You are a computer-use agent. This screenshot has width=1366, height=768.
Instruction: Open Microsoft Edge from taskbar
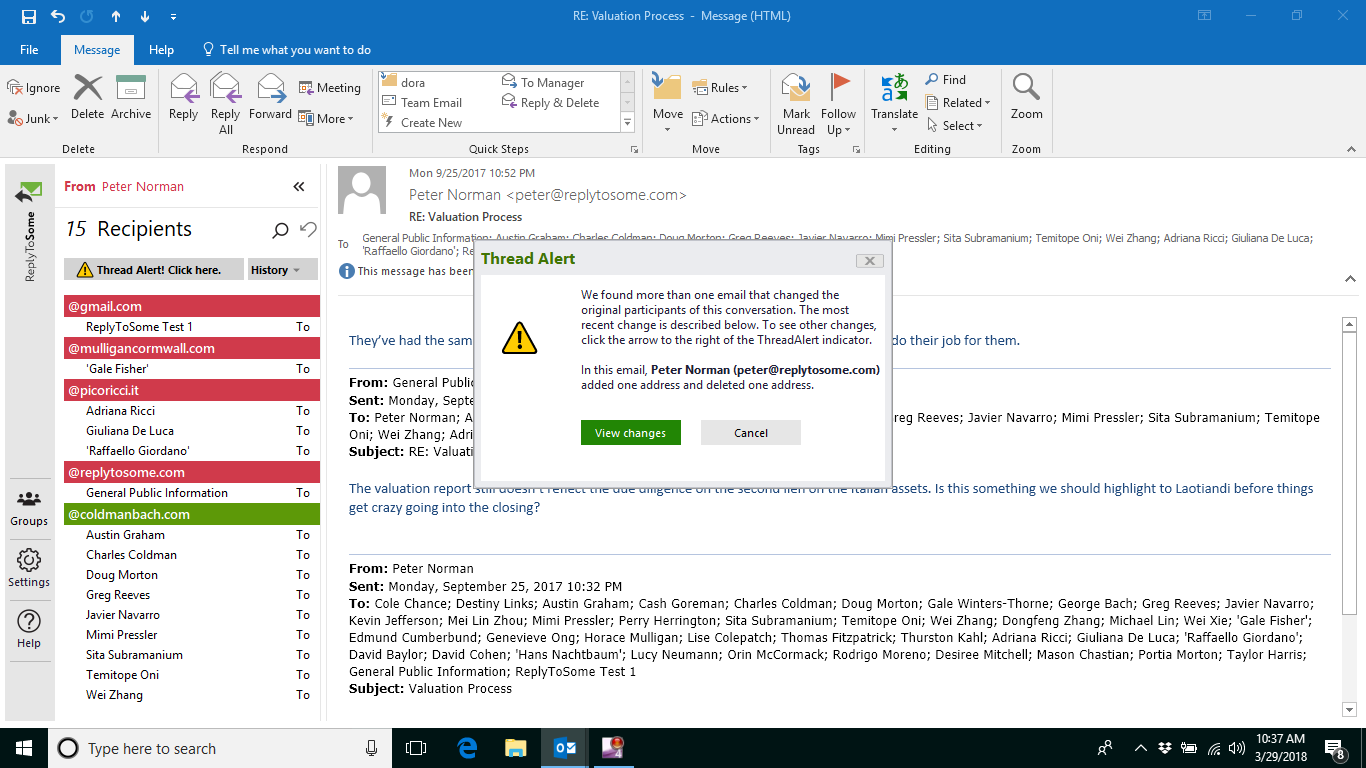tap(467, 748)
